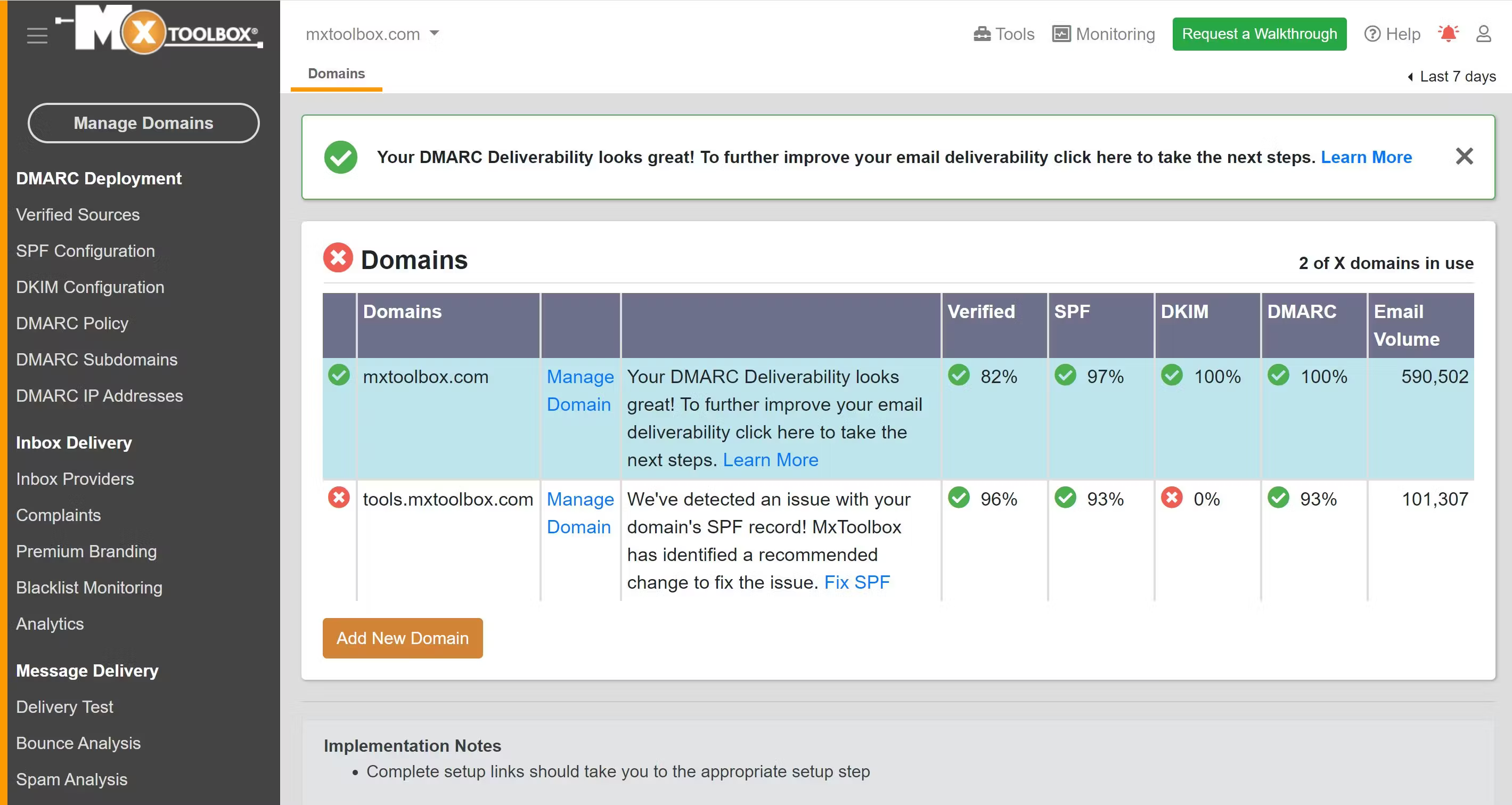The width and height of the screenshot is (1512, 805).
Task: Click the Fix SPF link
Action: click(857, 582)
